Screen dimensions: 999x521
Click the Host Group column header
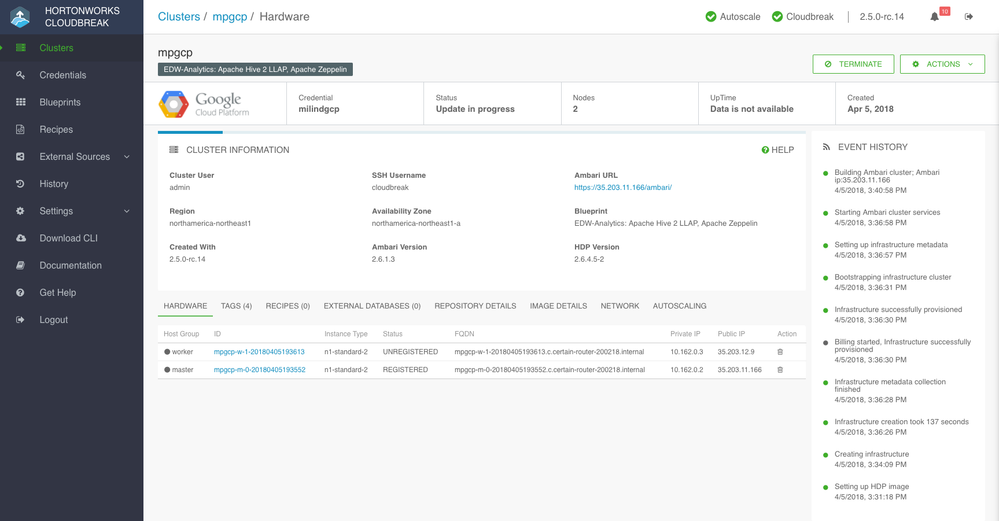[x=181, y=334]
